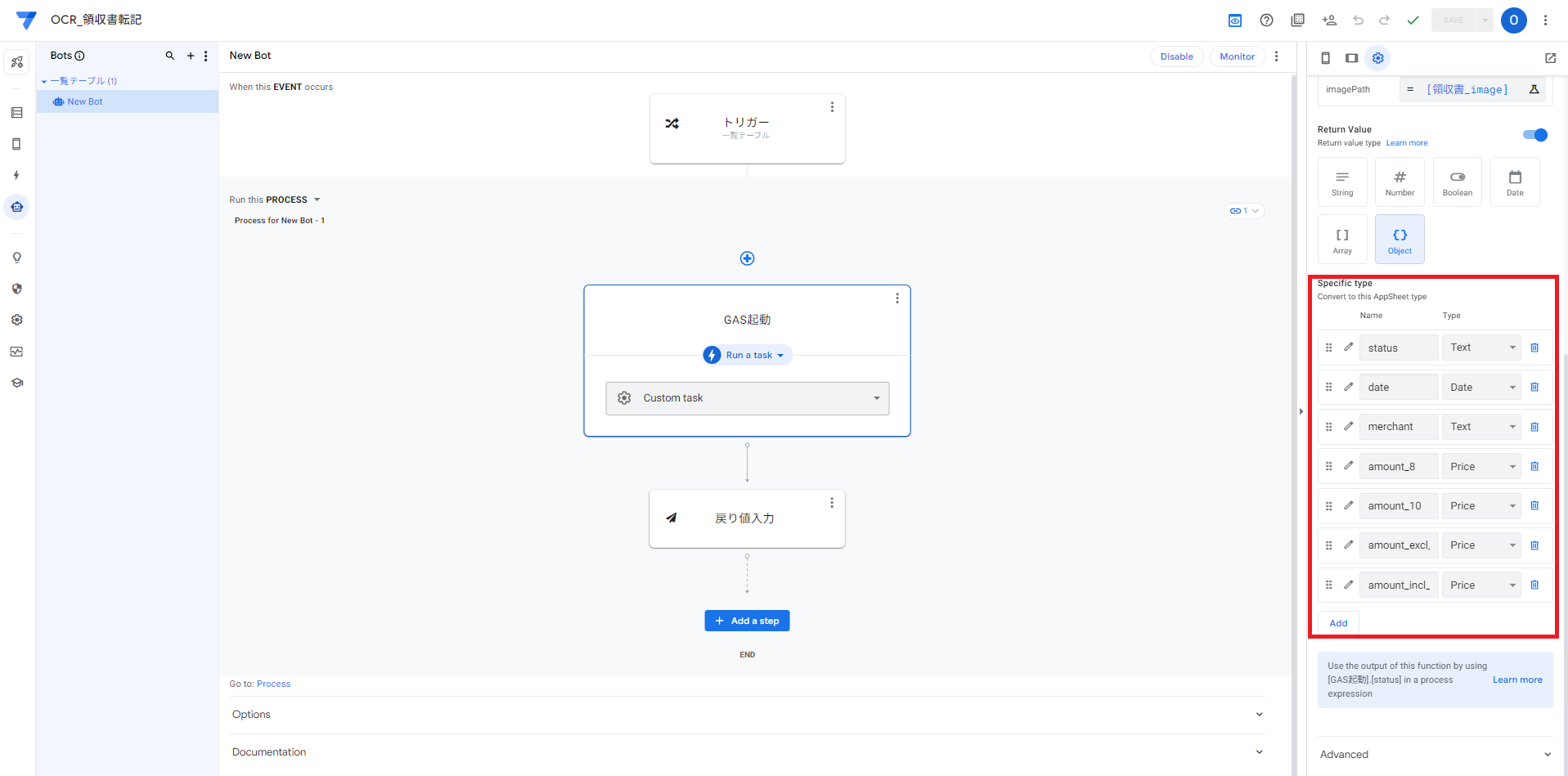Open the Security shield icon in sidebar
Screen dimensions: 1568x776
click(x=16, y=289)
